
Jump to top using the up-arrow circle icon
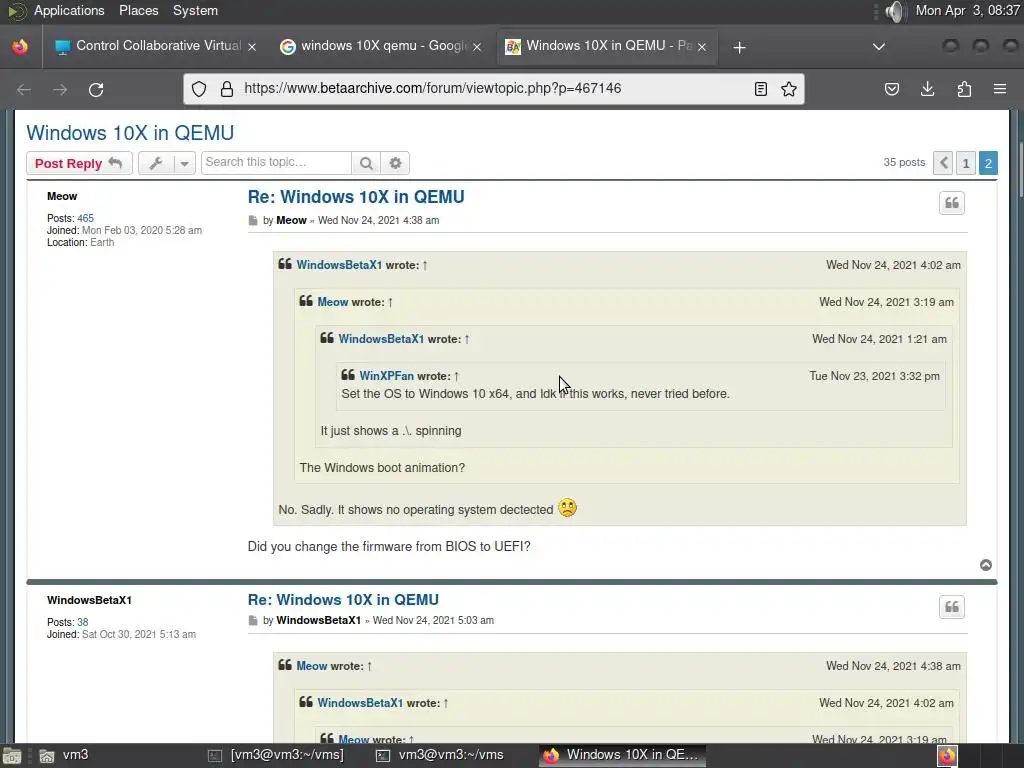(986, 565)
